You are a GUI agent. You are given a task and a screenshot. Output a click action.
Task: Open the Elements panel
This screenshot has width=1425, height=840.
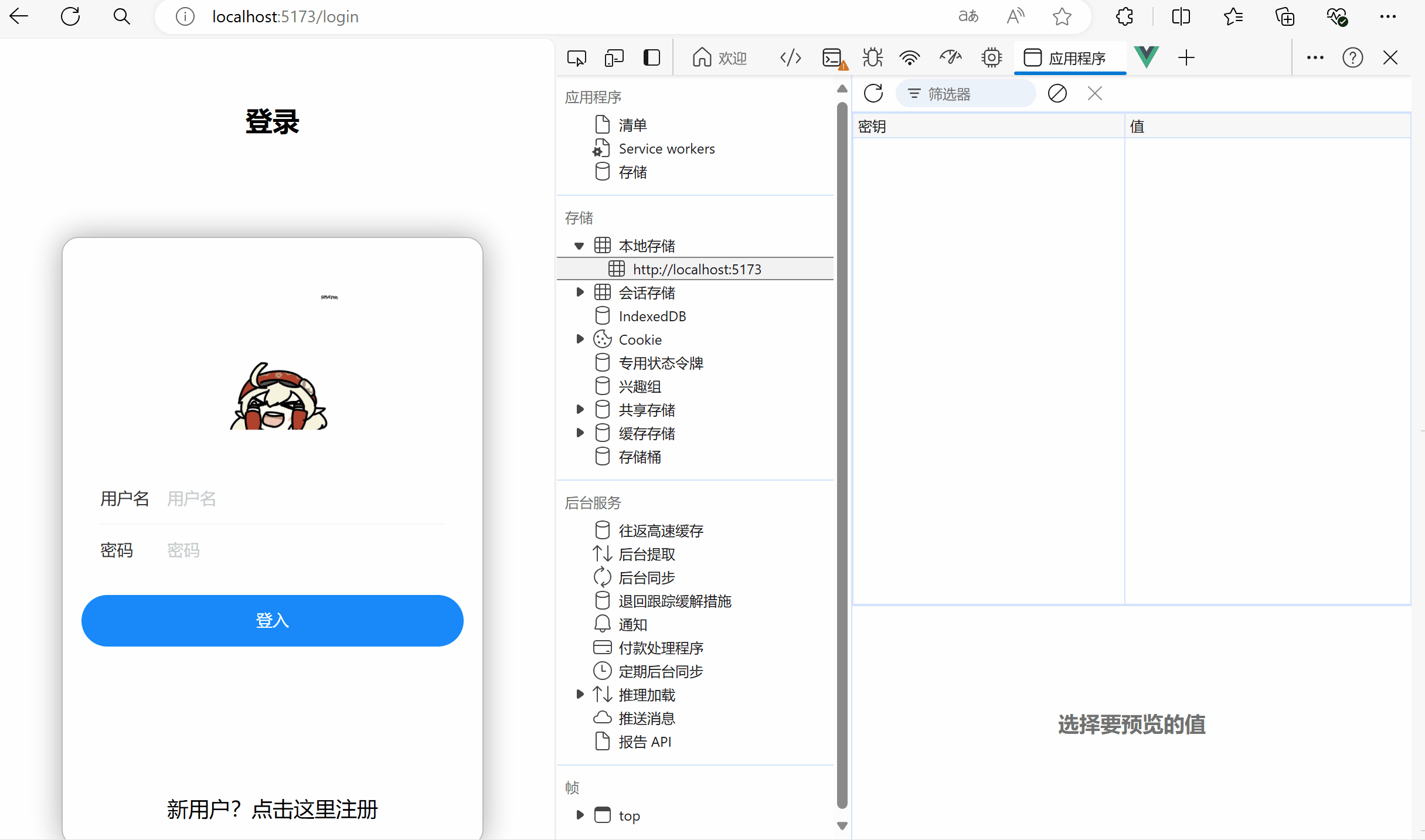pos(791,57)
